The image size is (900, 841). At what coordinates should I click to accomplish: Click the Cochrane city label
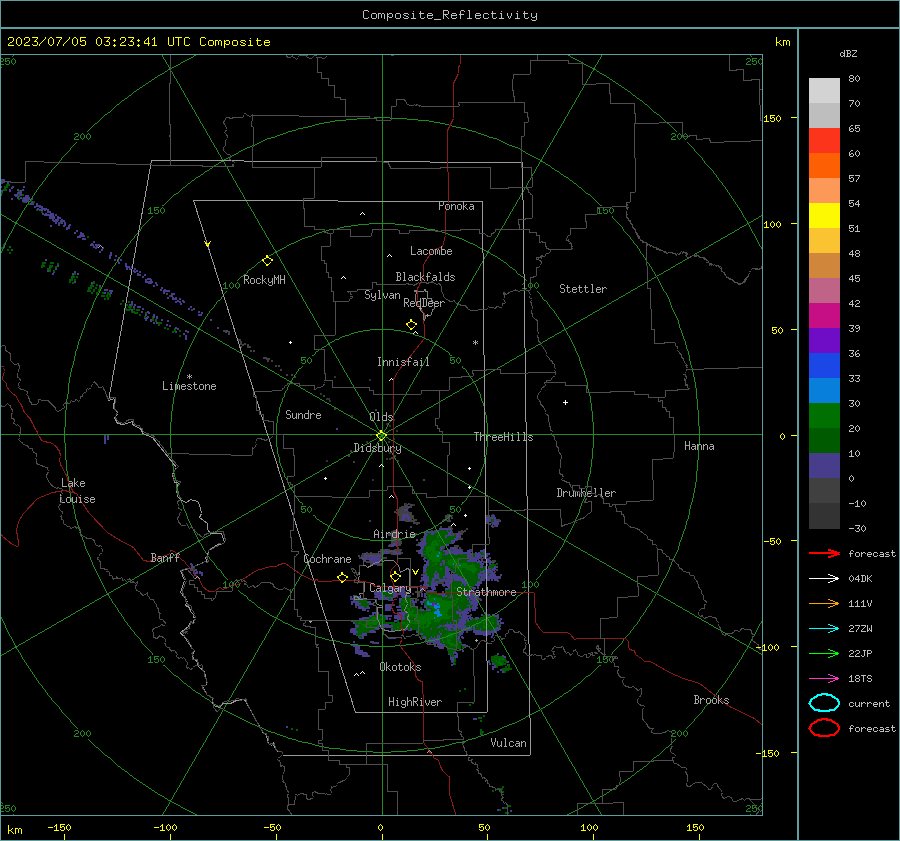tap(327, 559)
